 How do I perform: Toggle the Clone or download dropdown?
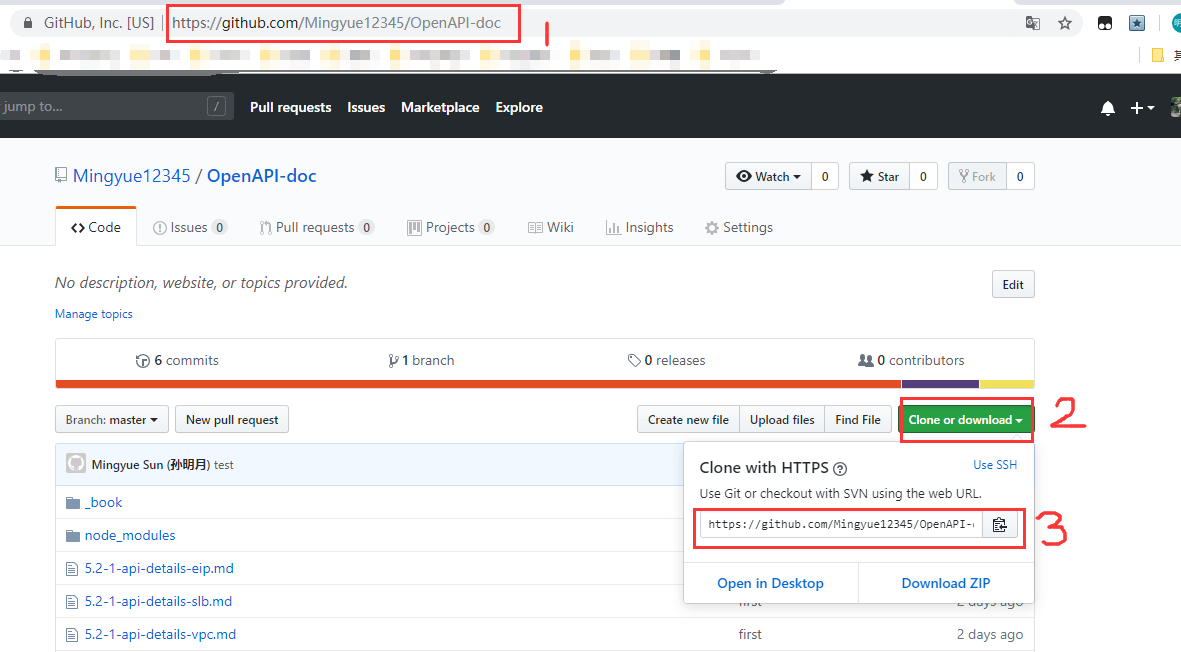[x=966, y=419]
